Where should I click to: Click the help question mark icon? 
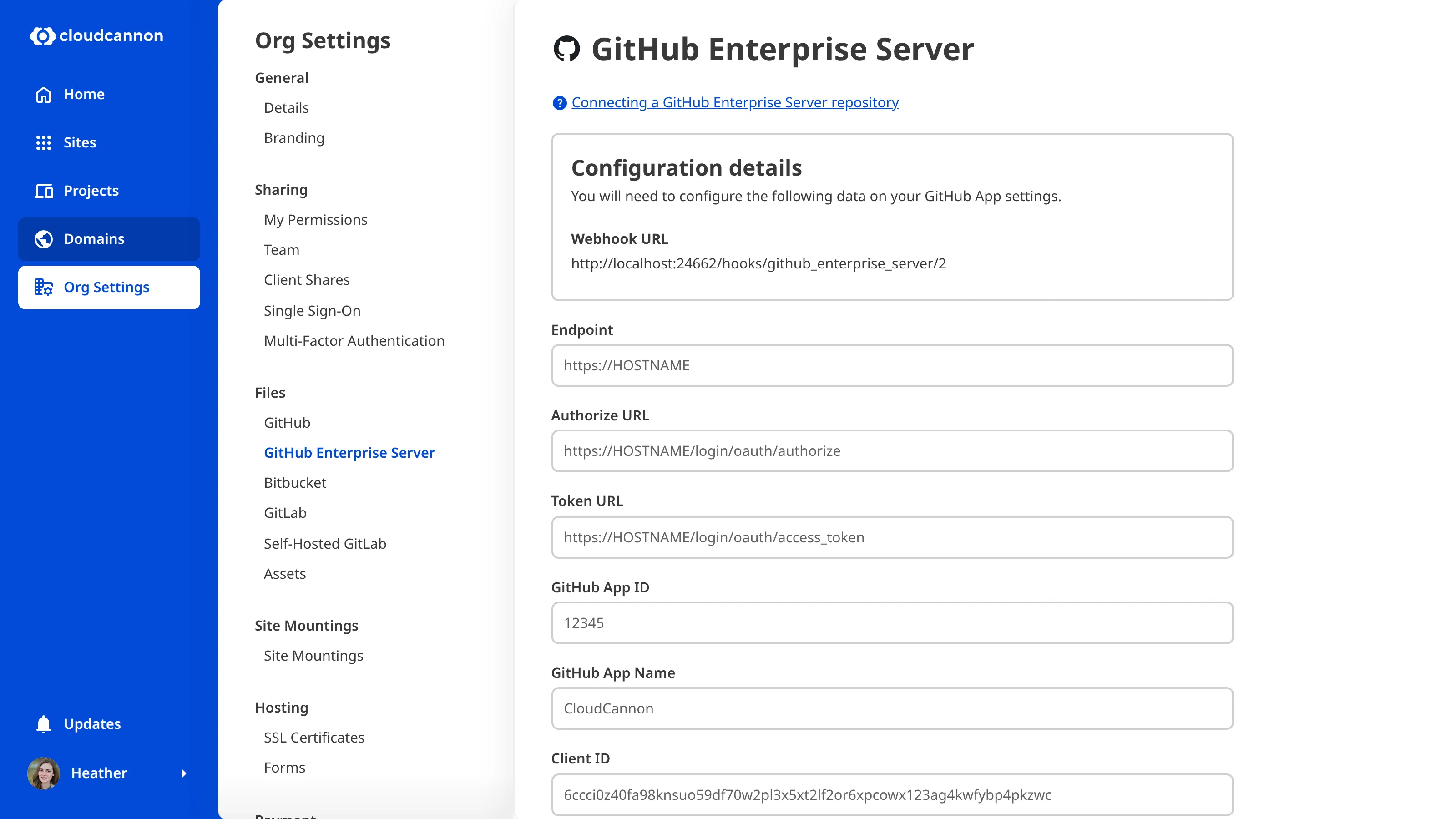coord(559,103)
